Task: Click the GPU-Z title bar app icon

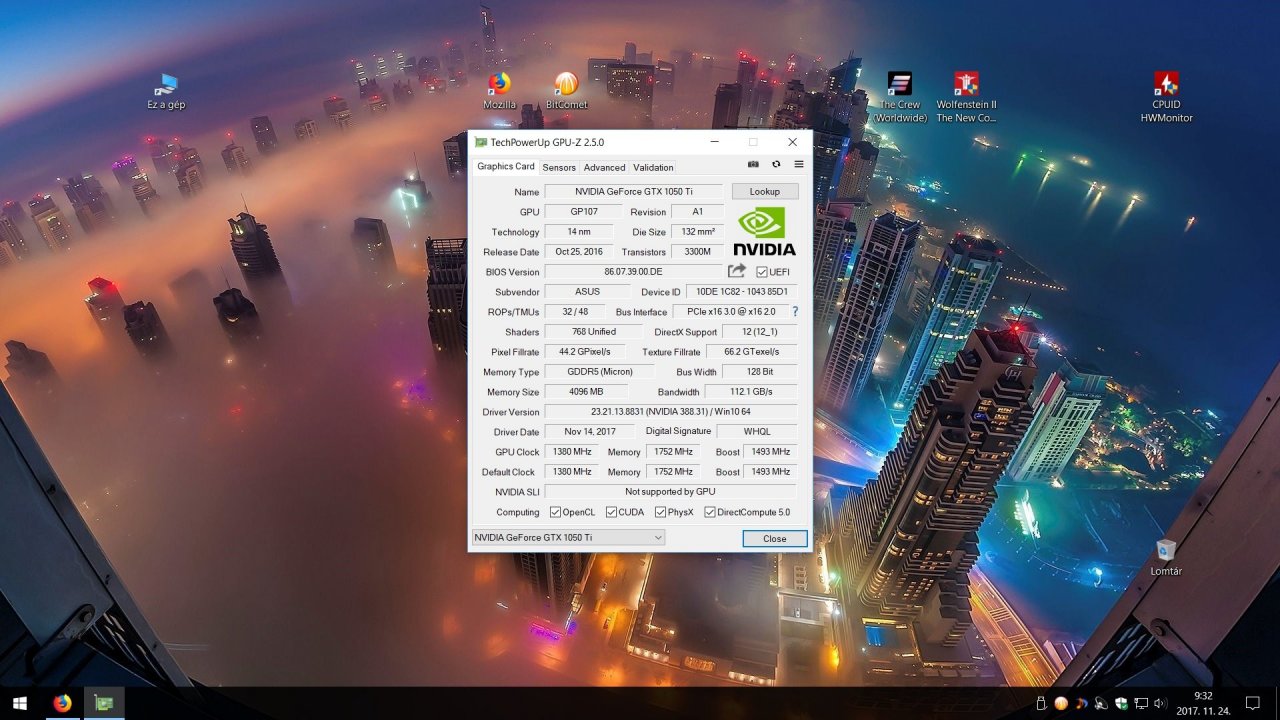Action: 481,142
